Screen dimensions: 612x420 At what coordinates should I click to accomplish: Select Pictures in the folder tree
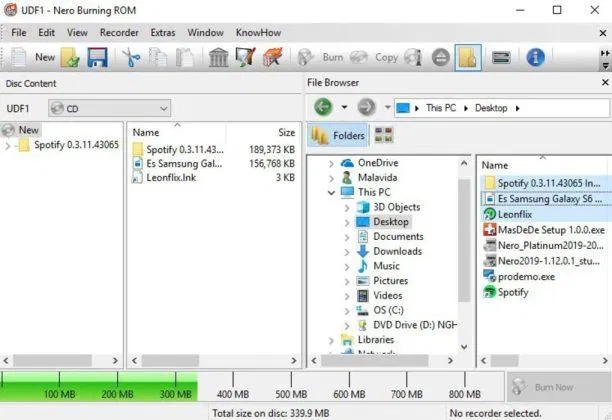click(390, 281)
